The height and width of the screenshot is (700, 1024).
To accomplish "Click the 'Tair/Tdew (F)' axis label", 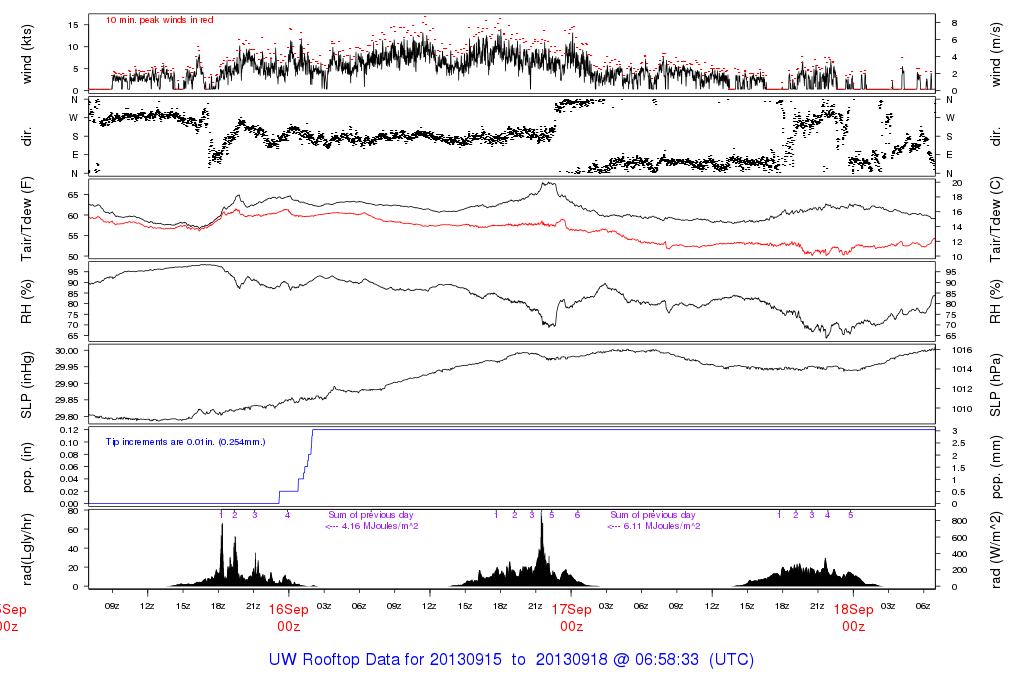I will (27, 219).
